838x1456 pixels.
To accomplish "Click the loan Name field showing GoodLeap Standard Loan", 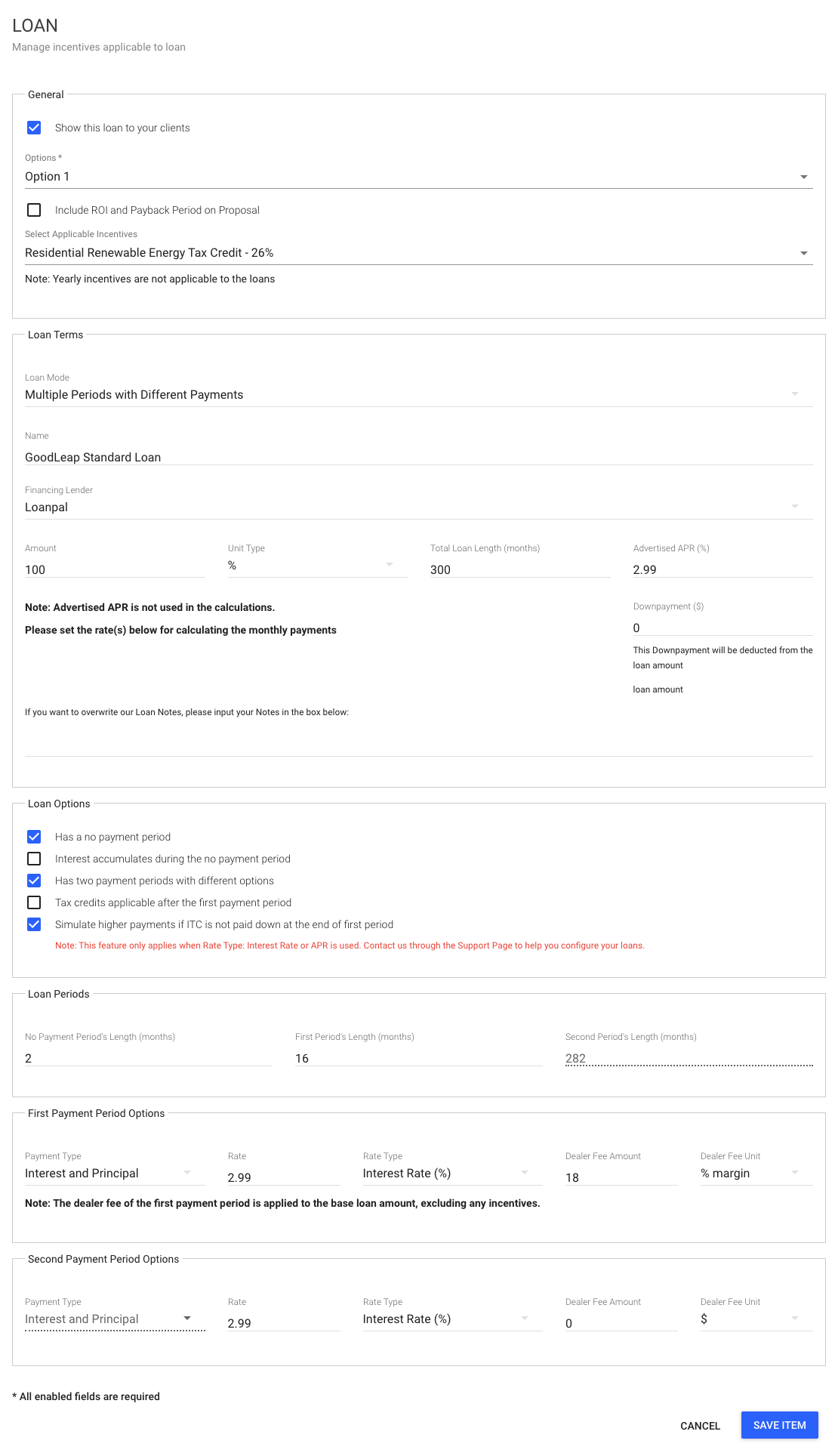I will 302,457.
